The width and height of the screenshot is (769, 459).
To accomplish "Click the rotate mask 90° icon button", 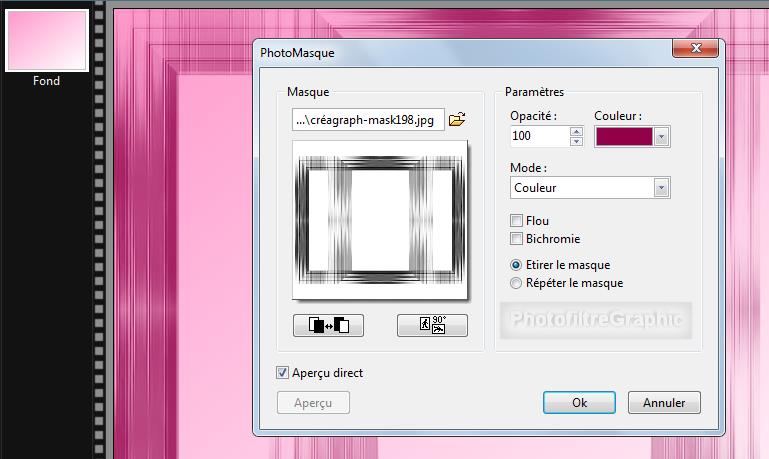I will 432,325.
